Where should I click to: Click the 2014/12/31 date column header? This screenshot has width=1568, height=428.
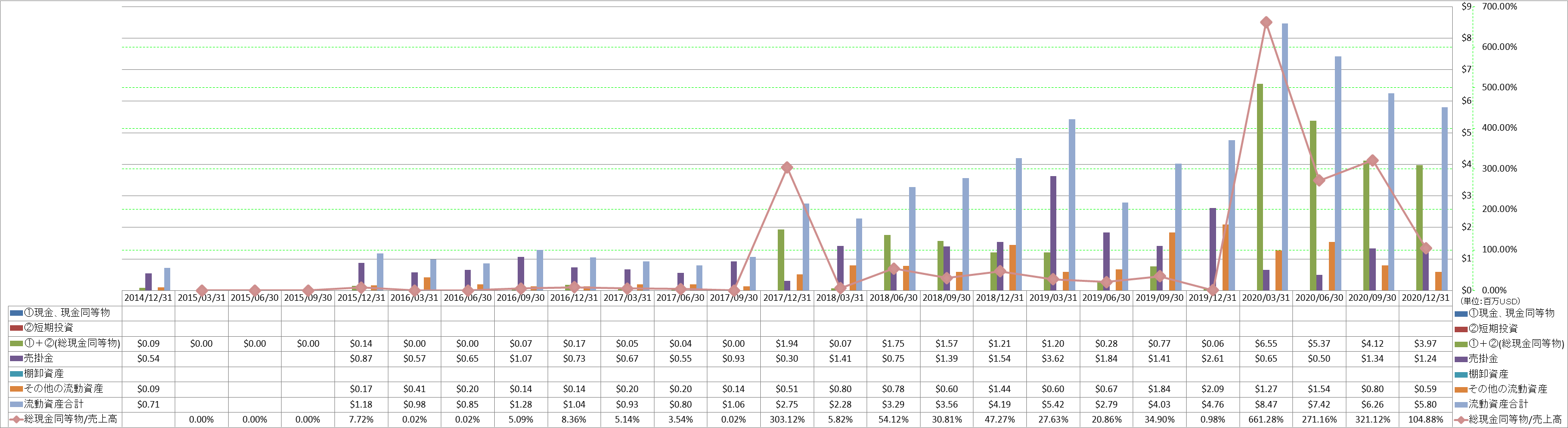(148, 298)
